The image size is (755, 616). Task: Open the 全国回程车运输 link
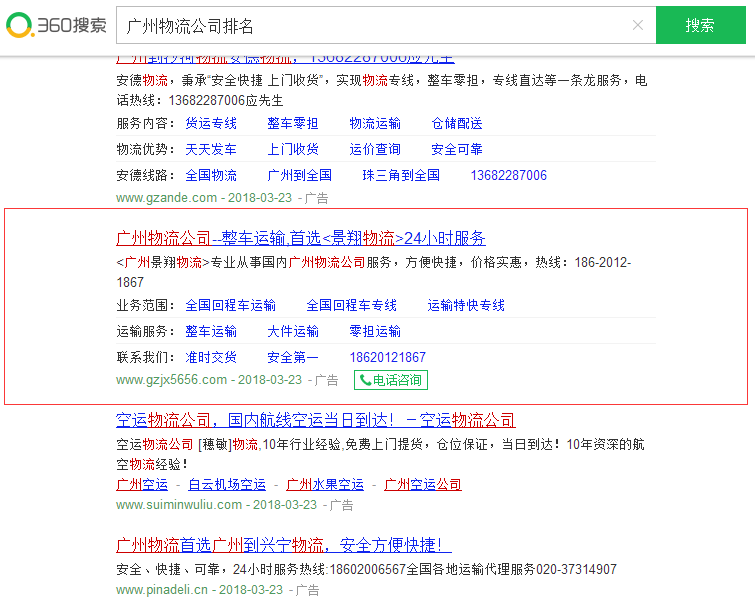pyautogui.click(x=231, y=306)
